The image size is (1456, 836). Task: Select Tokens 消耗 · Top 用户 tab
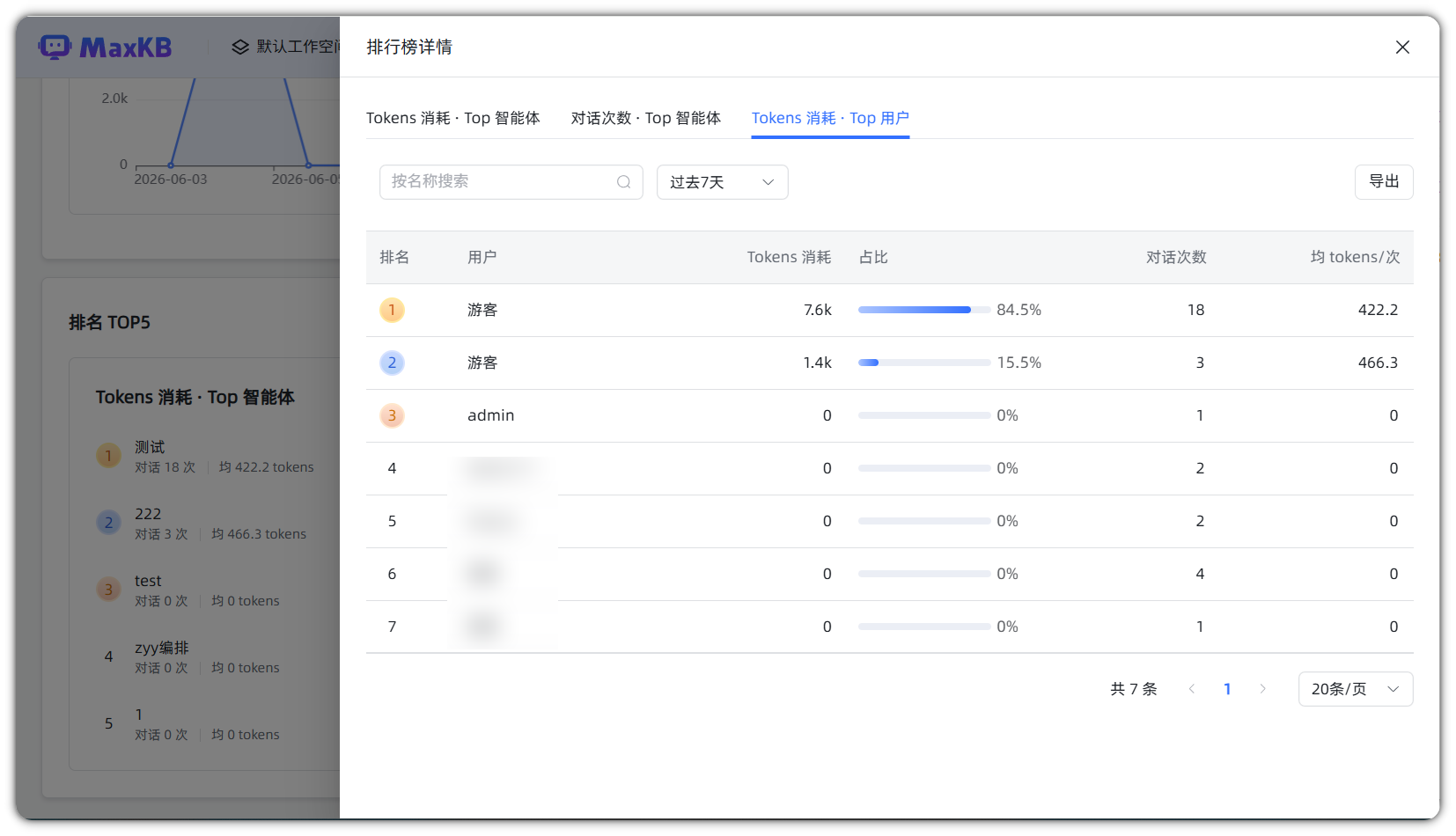[x=830, y=118]
